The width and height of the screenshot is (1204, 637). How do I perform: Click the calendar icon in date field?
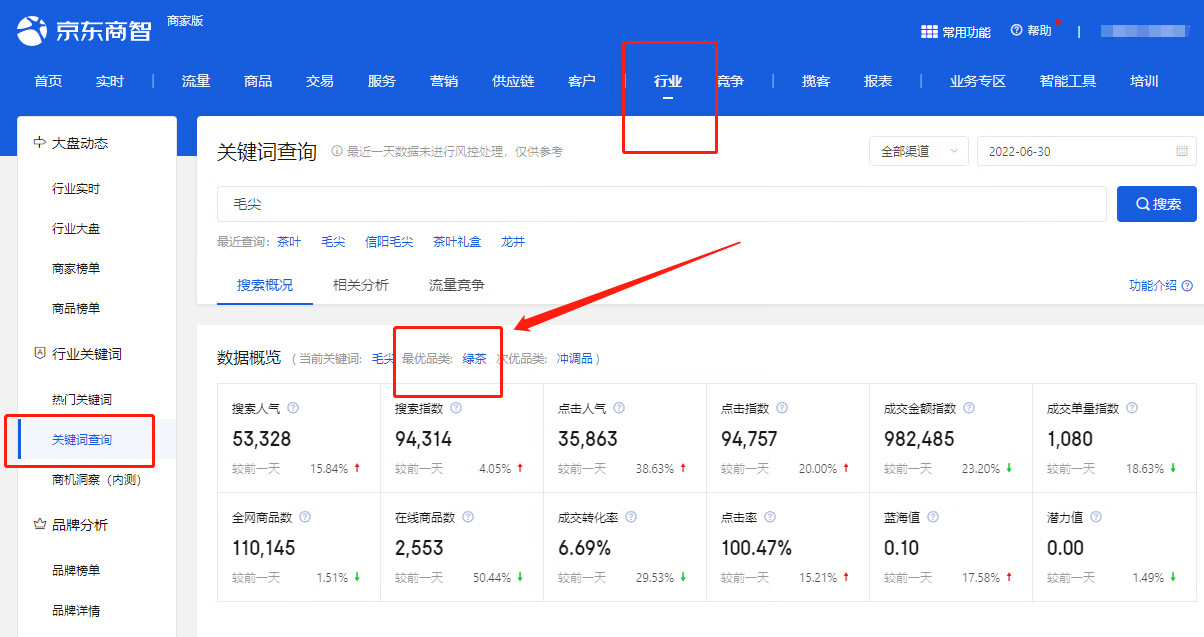1182,151
